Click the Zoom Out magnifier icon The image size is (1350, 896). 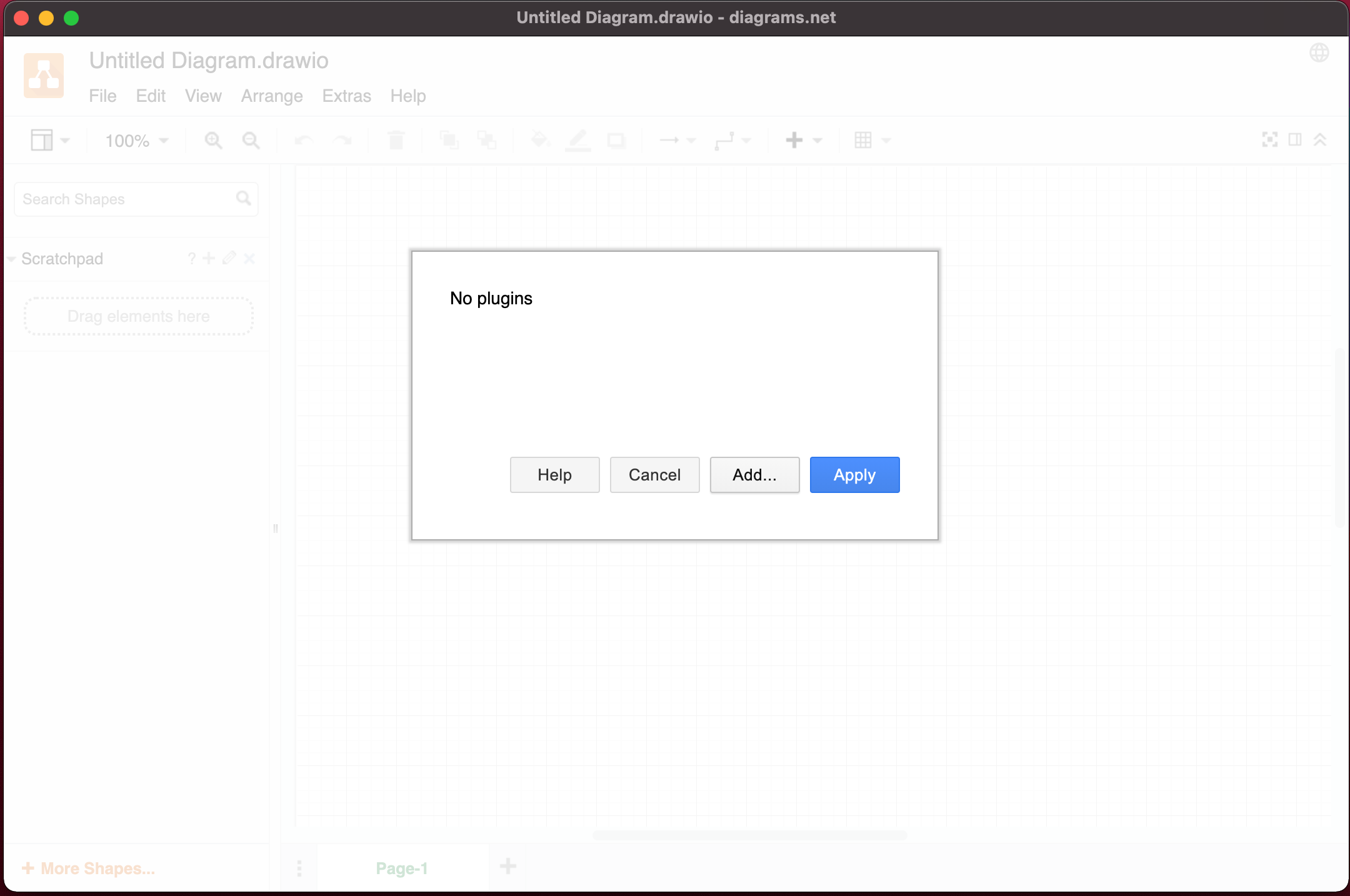pyautogui.click(x=251, y=140)
